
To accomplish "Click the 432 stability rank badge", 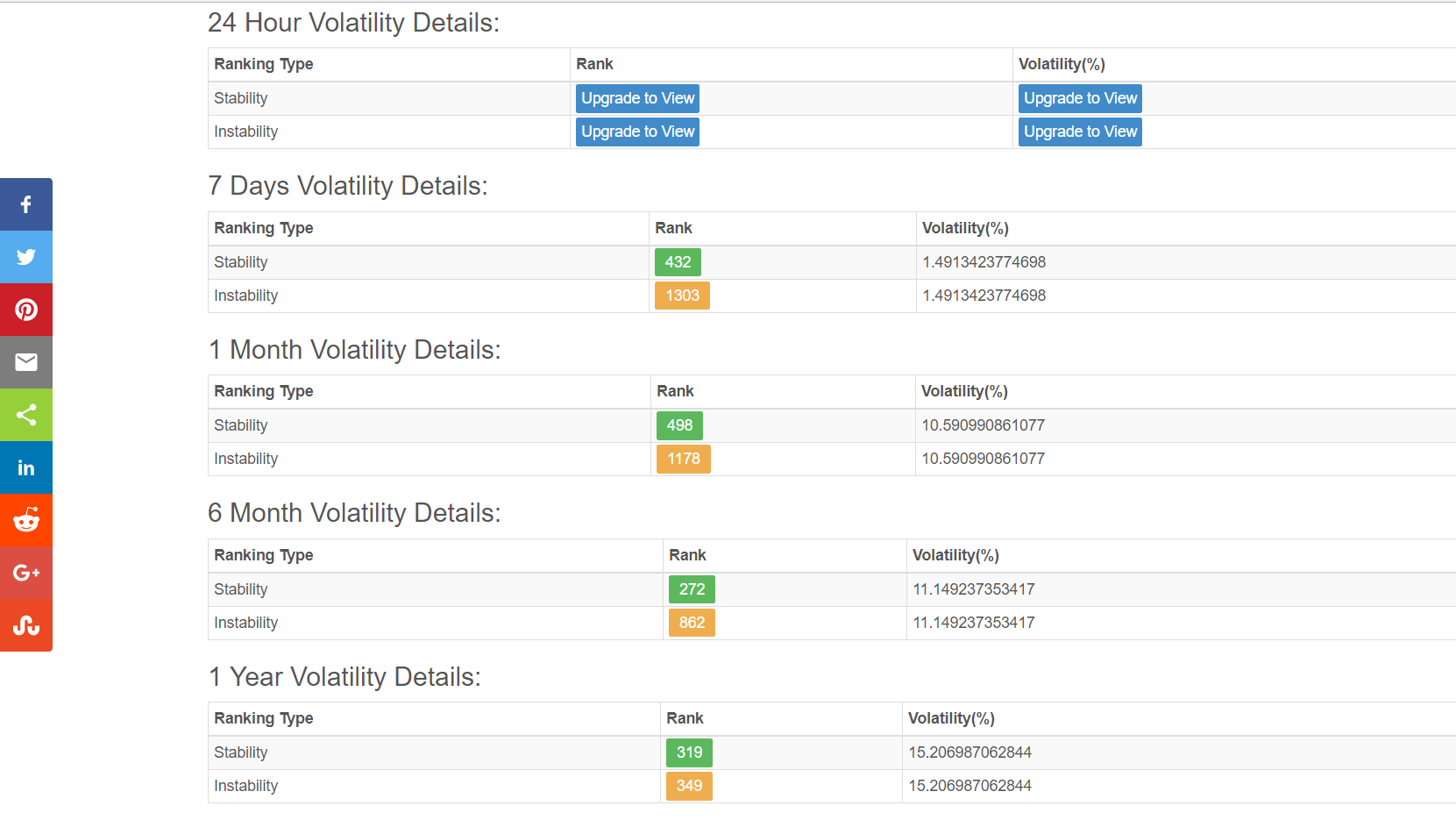I will click(x=678, y=262).
